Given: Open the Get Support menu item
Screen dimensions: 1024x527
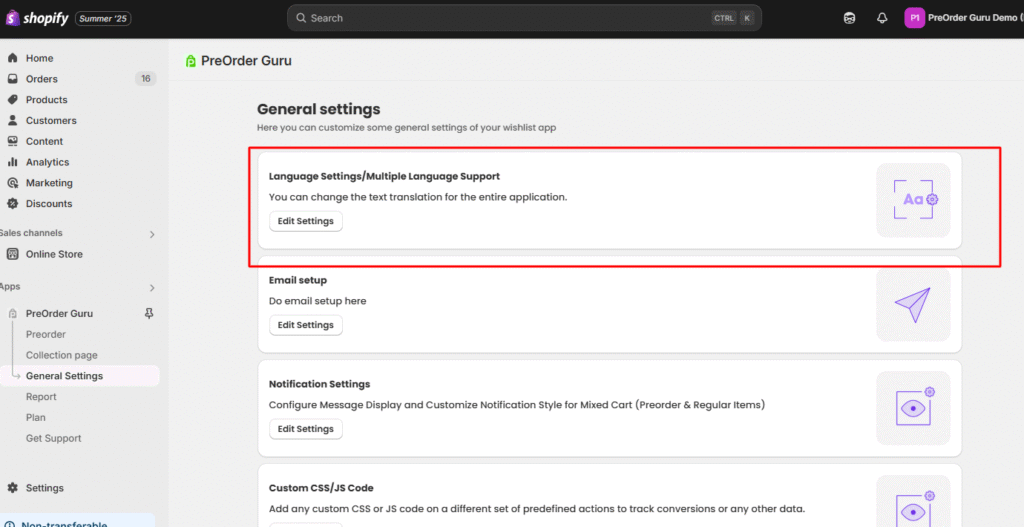Looking at the screenshot, I should [x=53, y=438].
